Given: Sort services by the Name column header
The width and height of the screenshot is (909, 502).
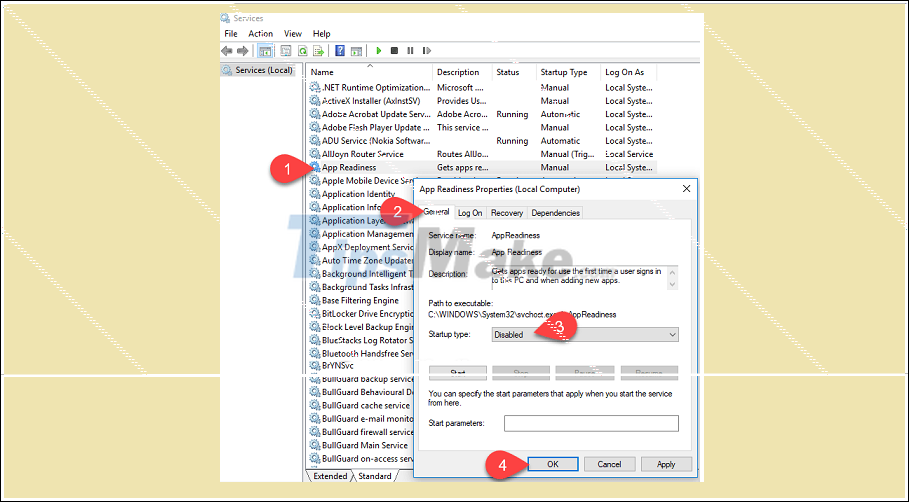Looking at the screenshot, I should click(x=369, y=72).
